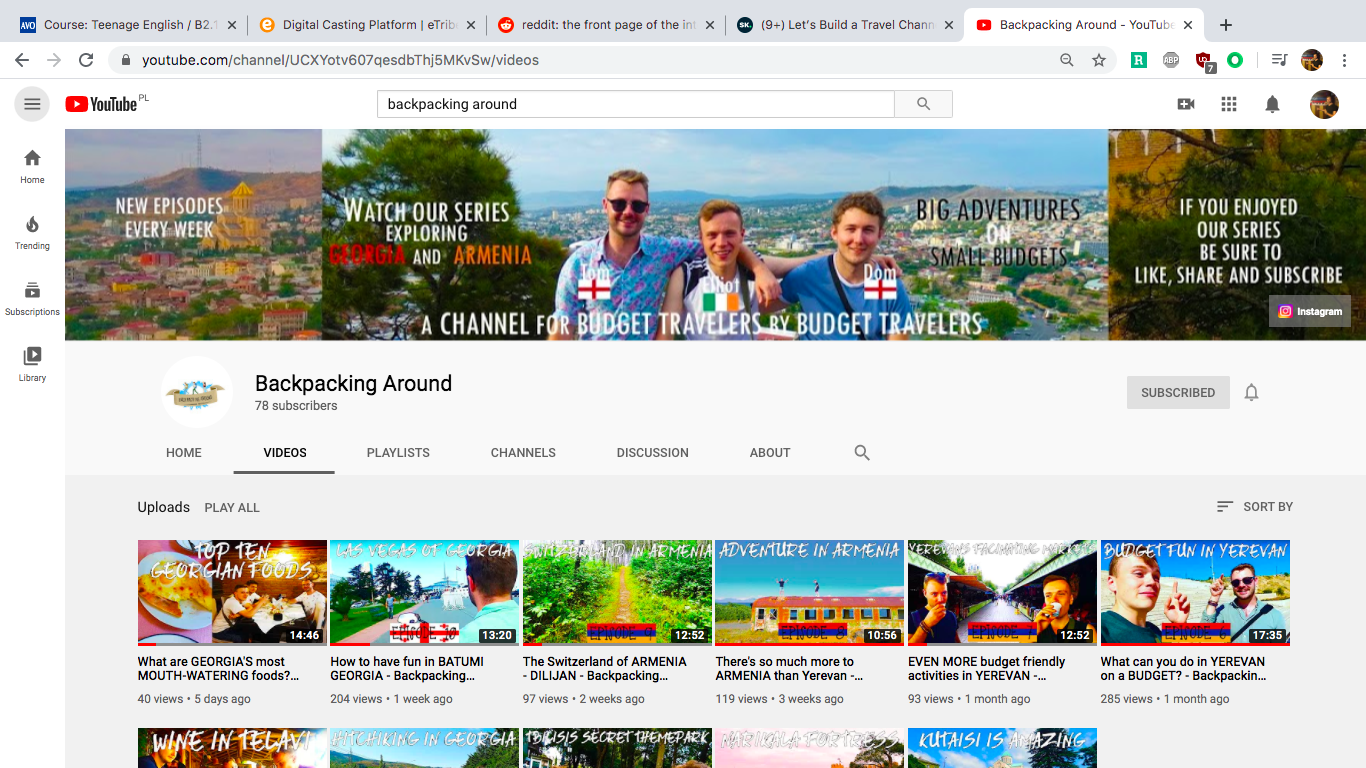Close the reddit tab
The height and width of the screenshot is (768, 1366).
click(710, 25)
